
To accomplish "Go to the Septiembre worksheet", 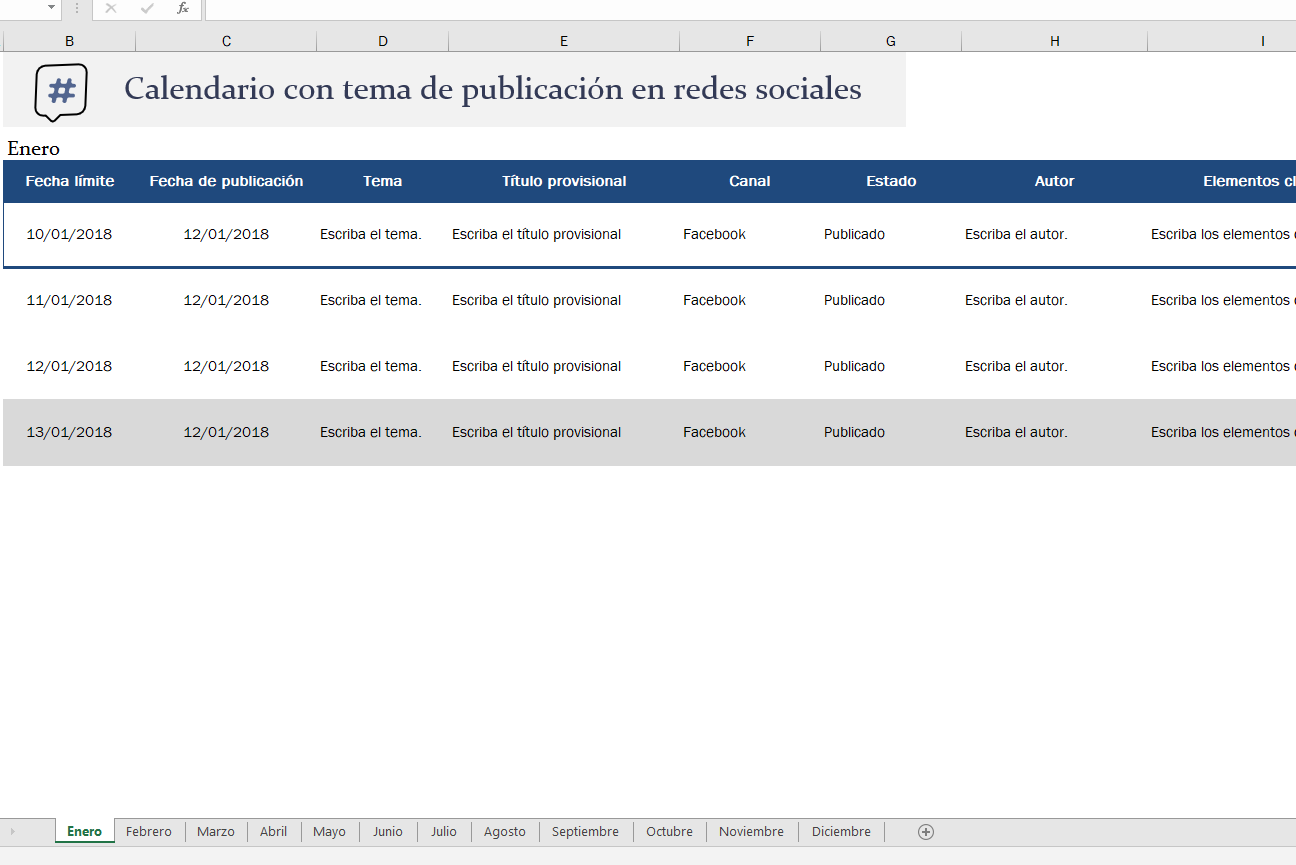I will click(x=584, y=831).
